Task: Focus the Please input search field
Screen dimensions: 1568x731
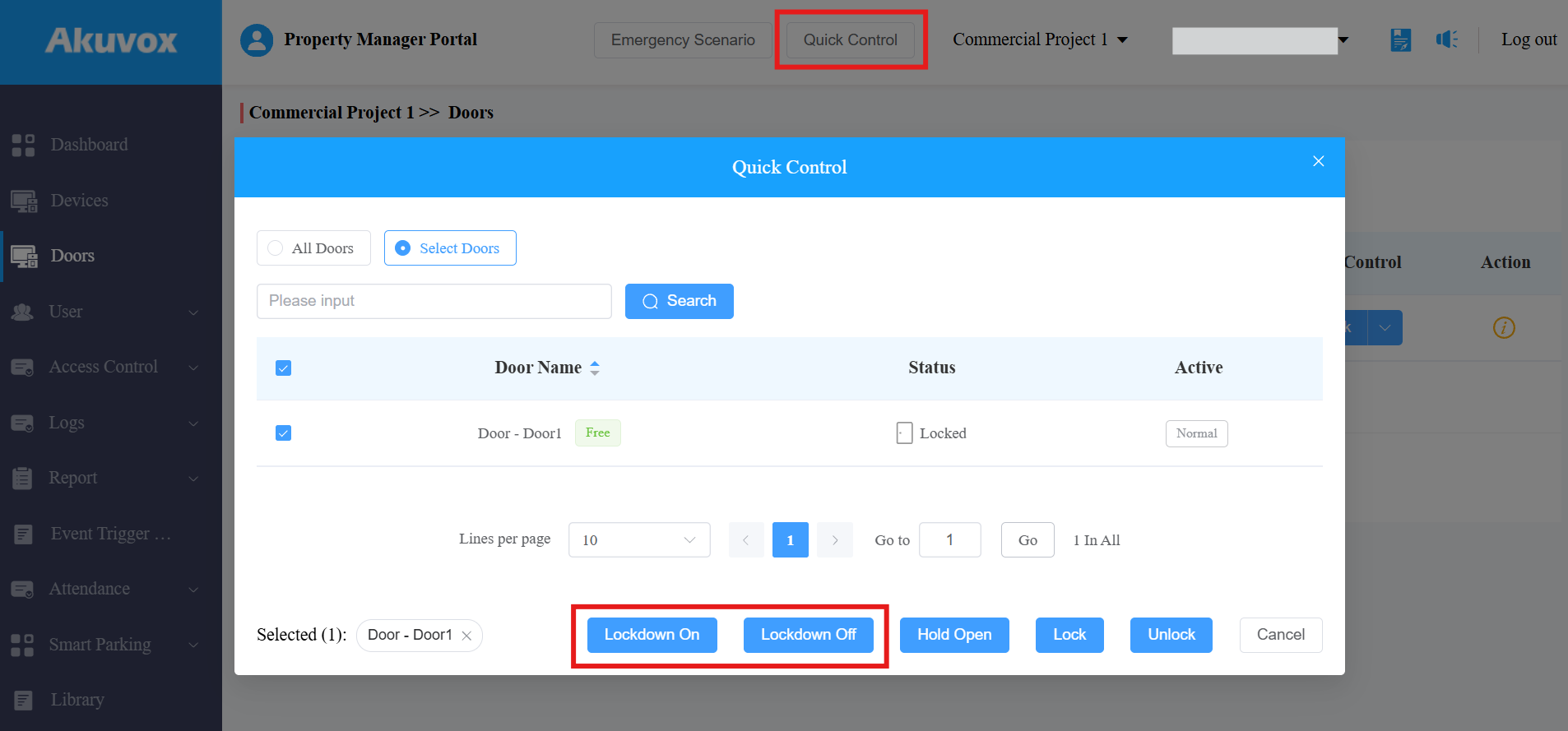Action: 434,301
